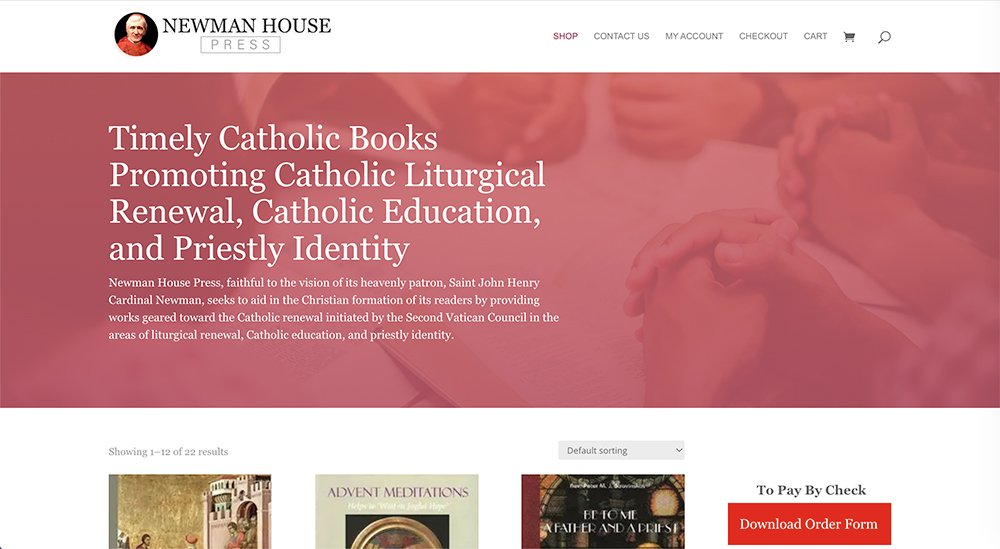Open the CART text link

(x=815, y=36)
